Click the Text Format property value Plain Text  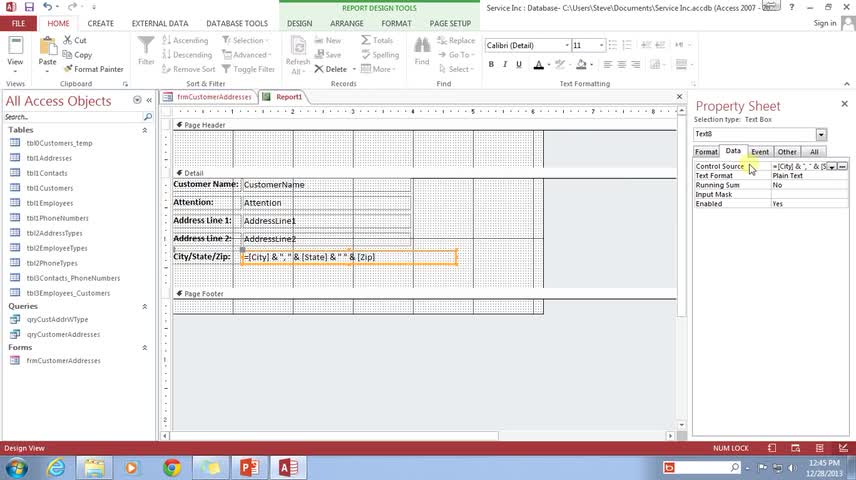[810, 176]
